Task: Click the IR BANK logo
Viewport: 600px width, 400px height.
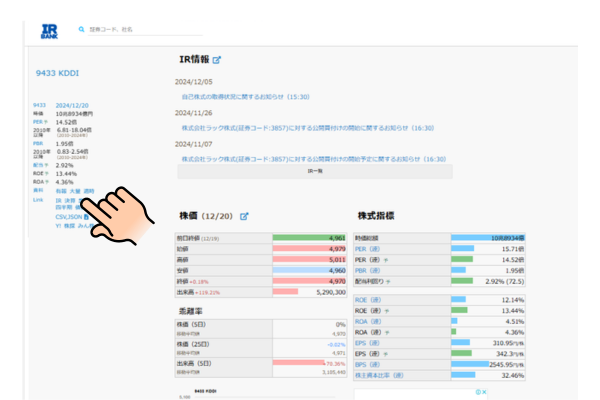Action: coord(49,31)
